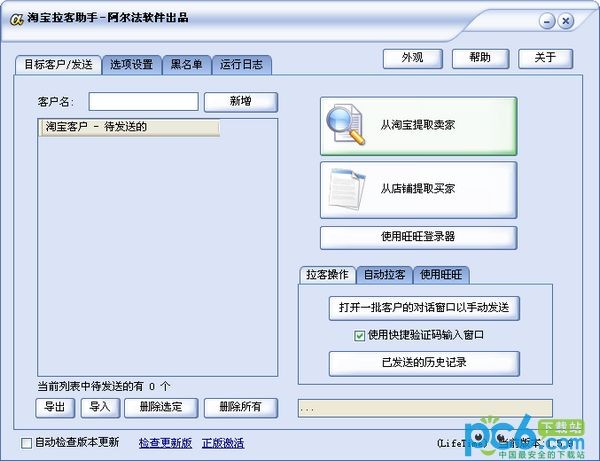Click the 外观 button
The image size is (600, 461).
click(412, 58)
